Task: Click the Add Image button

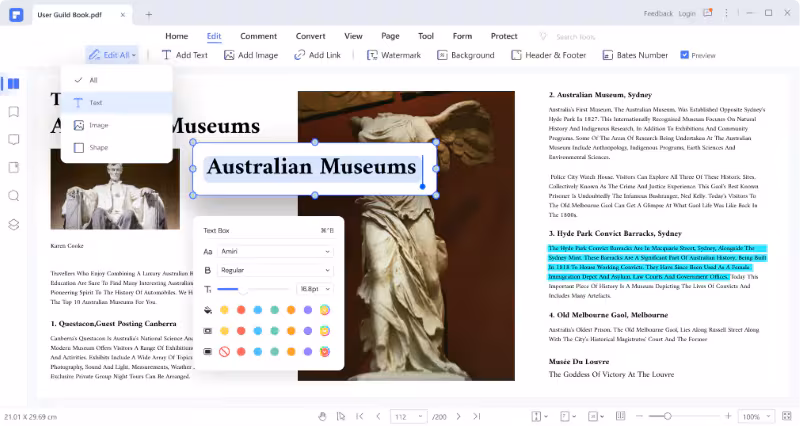Action: [251, 55]
